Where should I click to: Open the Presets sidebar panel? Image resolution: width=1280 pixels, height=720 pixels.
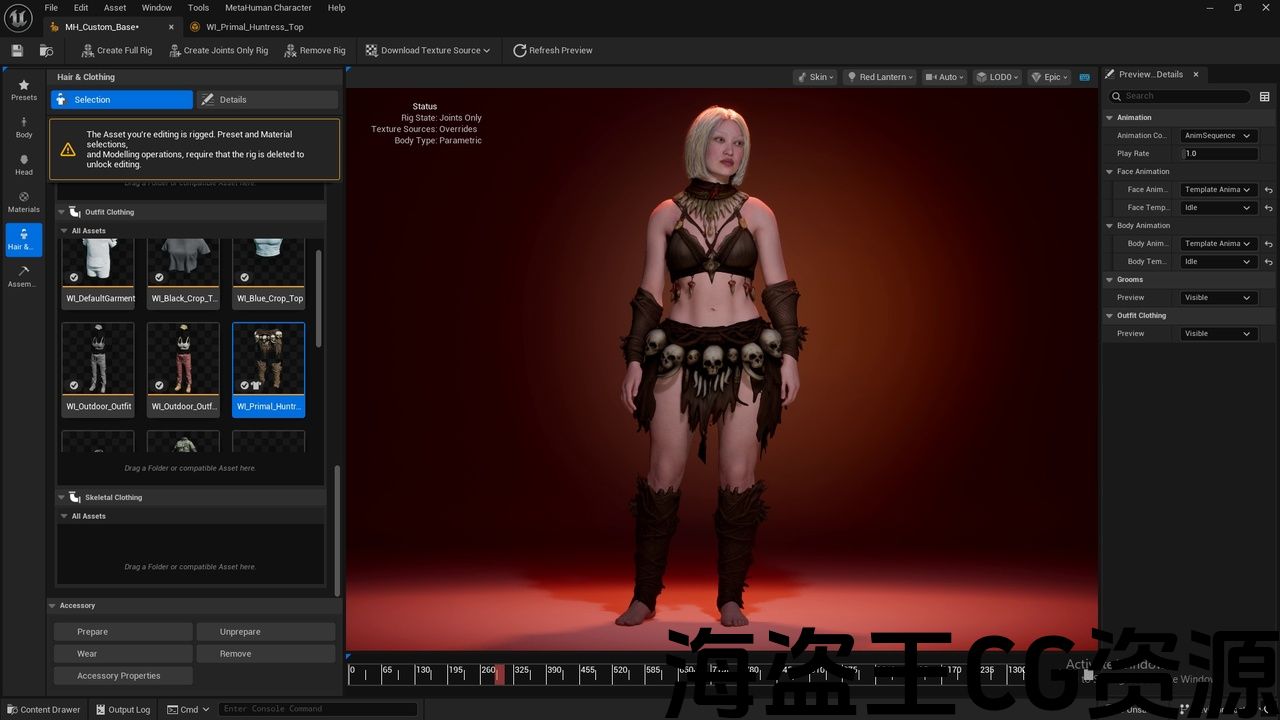24,89
